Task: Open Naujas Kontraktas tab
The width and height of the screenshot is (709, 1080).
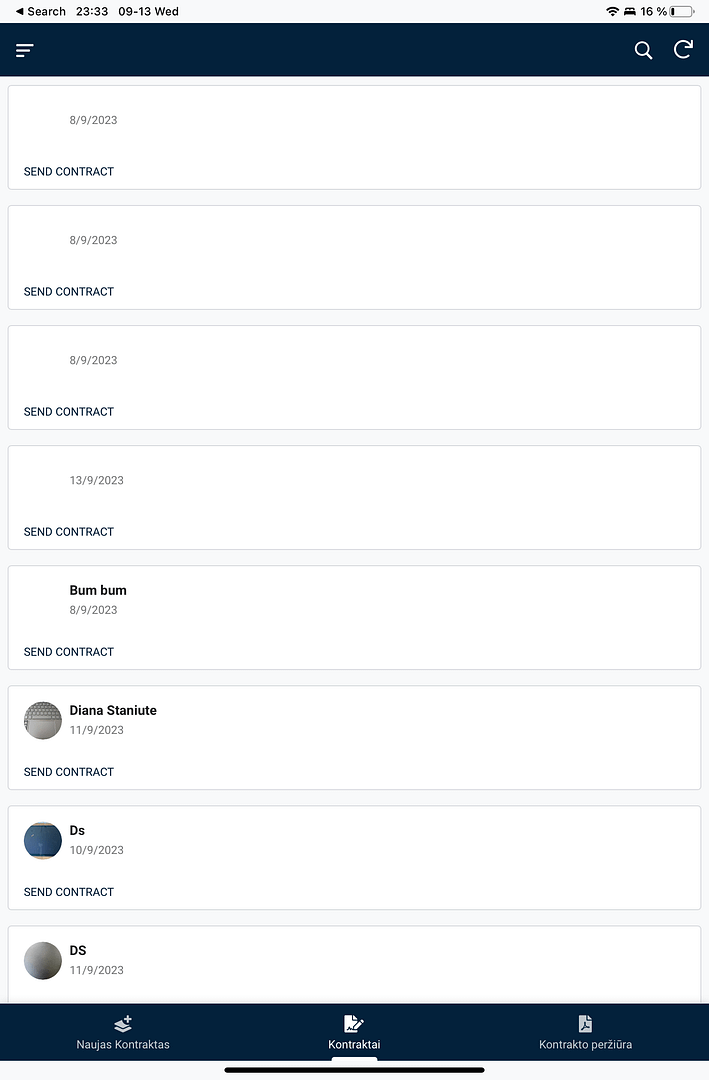Action: pos(123,1044)
